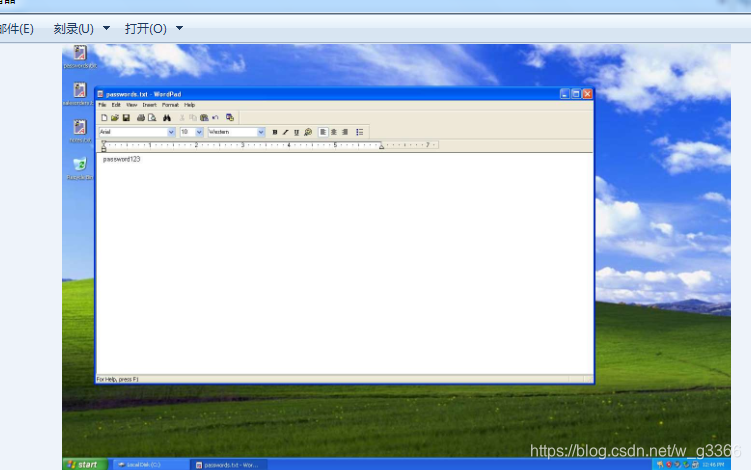The height and width of the screenshot is (470, 751).
Task: Open the 打开(O) menu button
Action: click(146, 29)
